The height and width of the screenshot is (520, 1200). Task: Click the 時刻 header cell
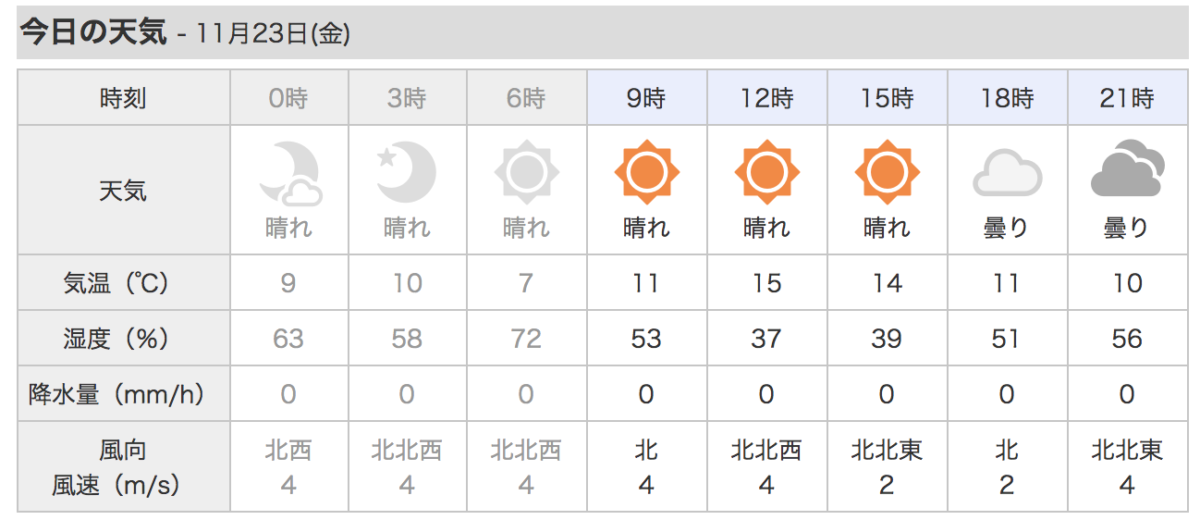[124, 98]
